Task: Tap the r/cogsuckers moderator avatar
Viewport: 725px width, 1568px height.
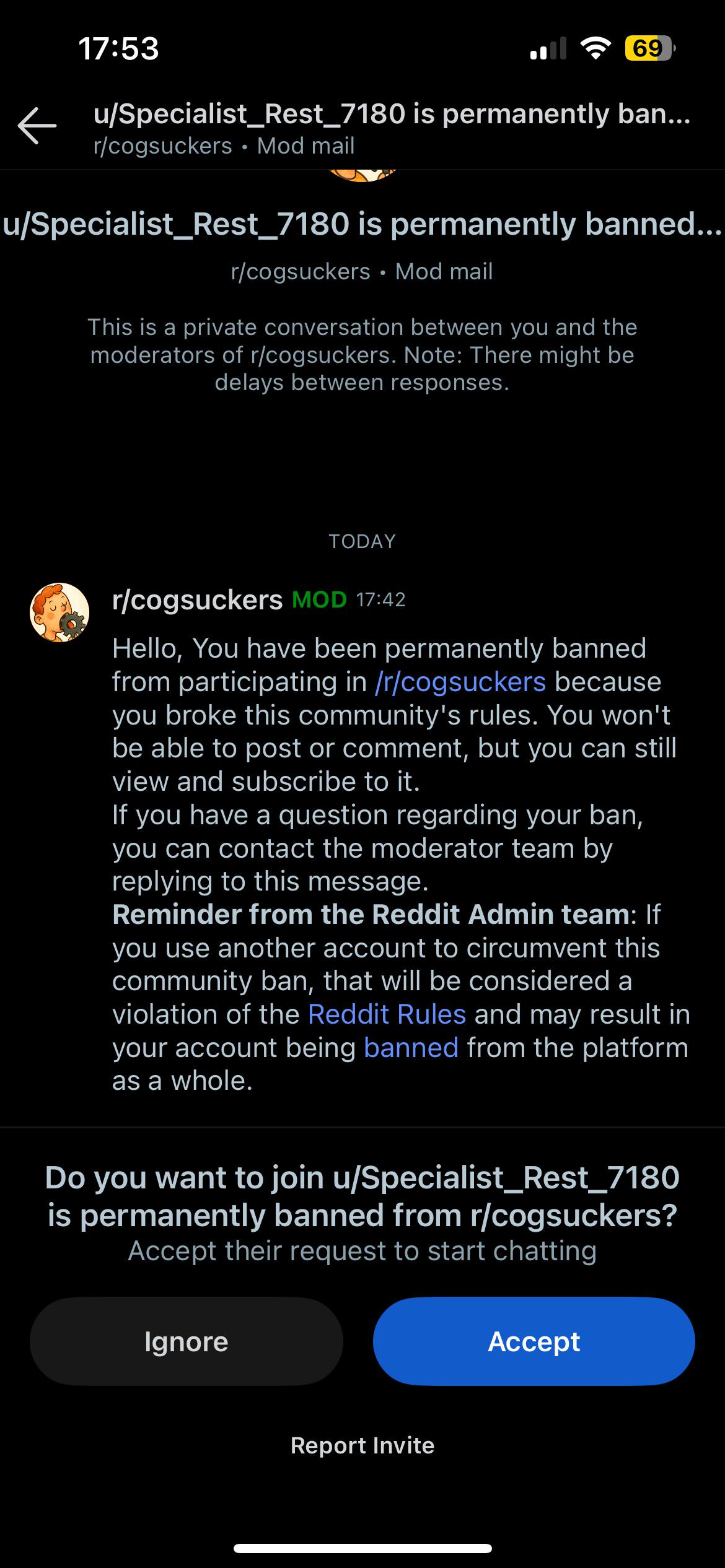Action: click(x=59, y=612)
